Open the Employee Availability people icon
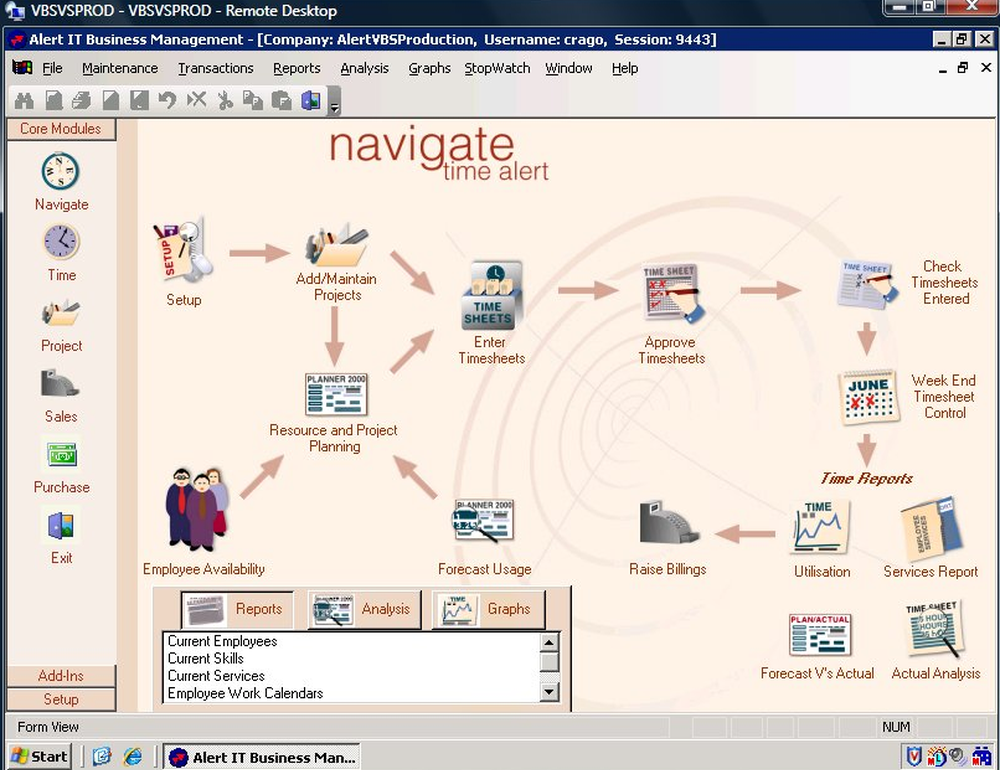 pyautogui.click(x=198, y=509)
